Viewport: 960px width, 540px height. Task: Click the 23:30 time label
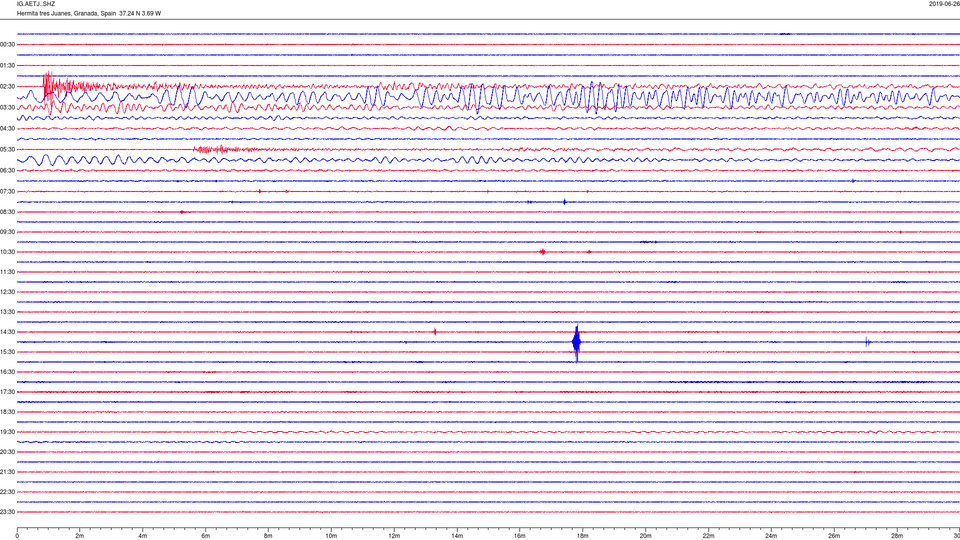pos(7,512)
